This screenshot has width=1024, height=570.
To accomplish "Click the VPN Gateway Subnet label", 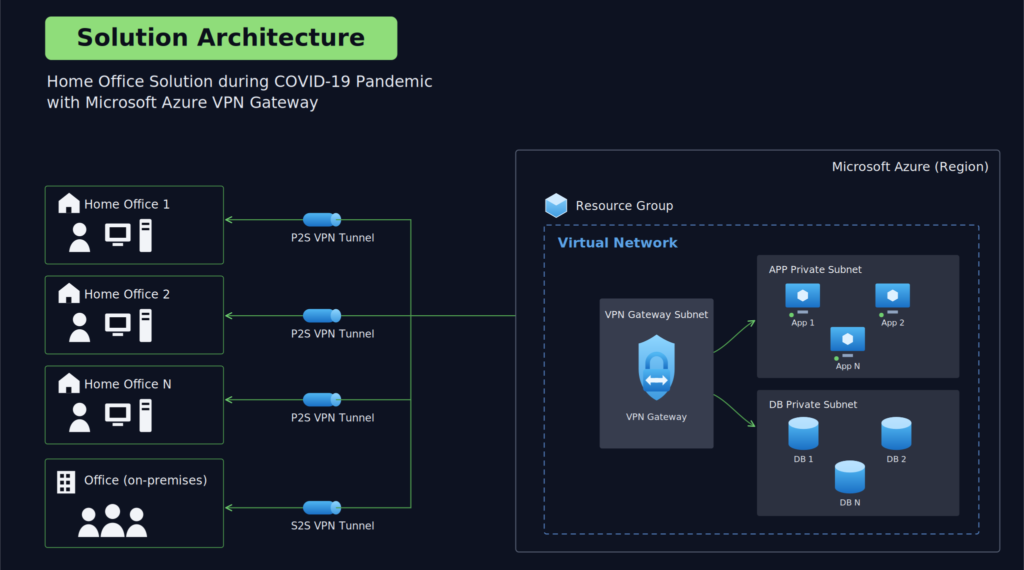I will pyautogui.click(x=656, y=315).
